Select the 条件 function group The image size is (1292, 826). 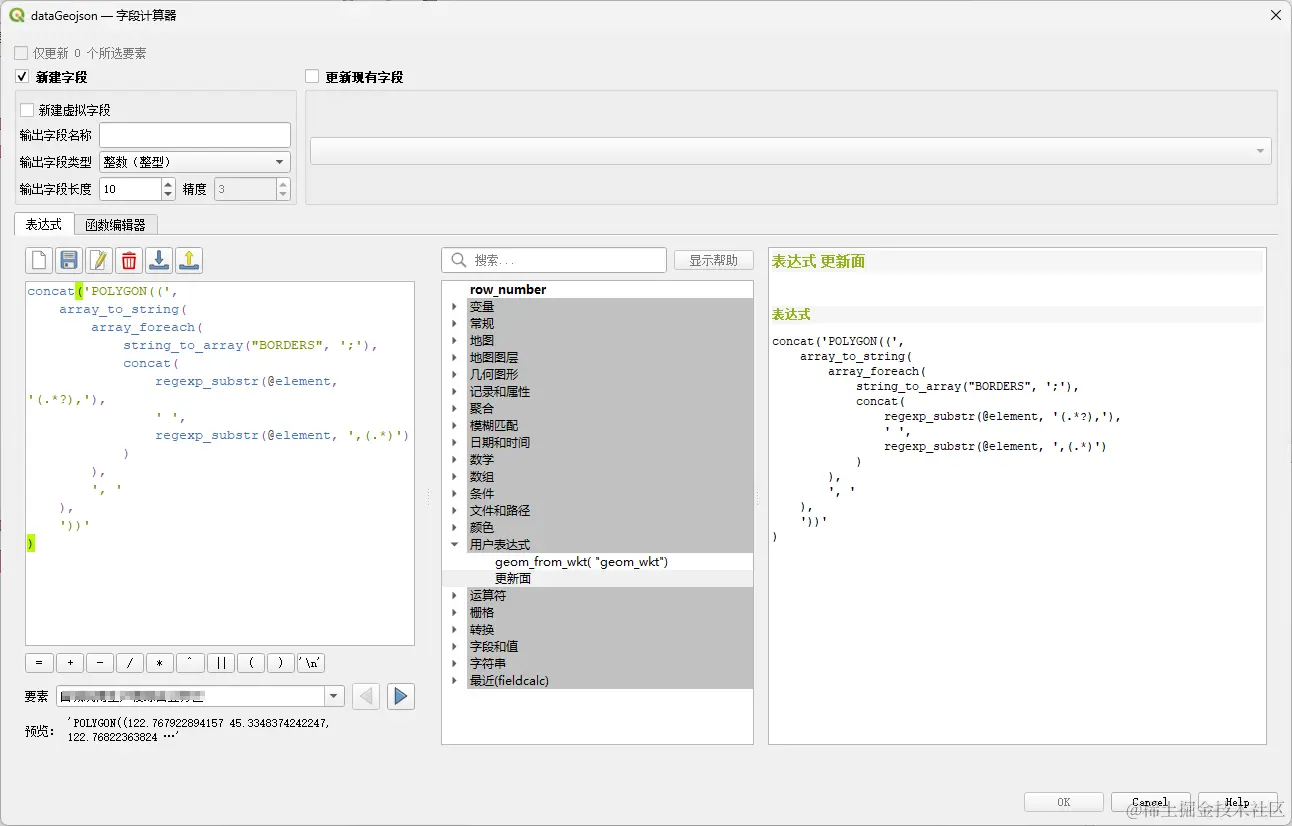pyautogui.click(x=482, y=494)
